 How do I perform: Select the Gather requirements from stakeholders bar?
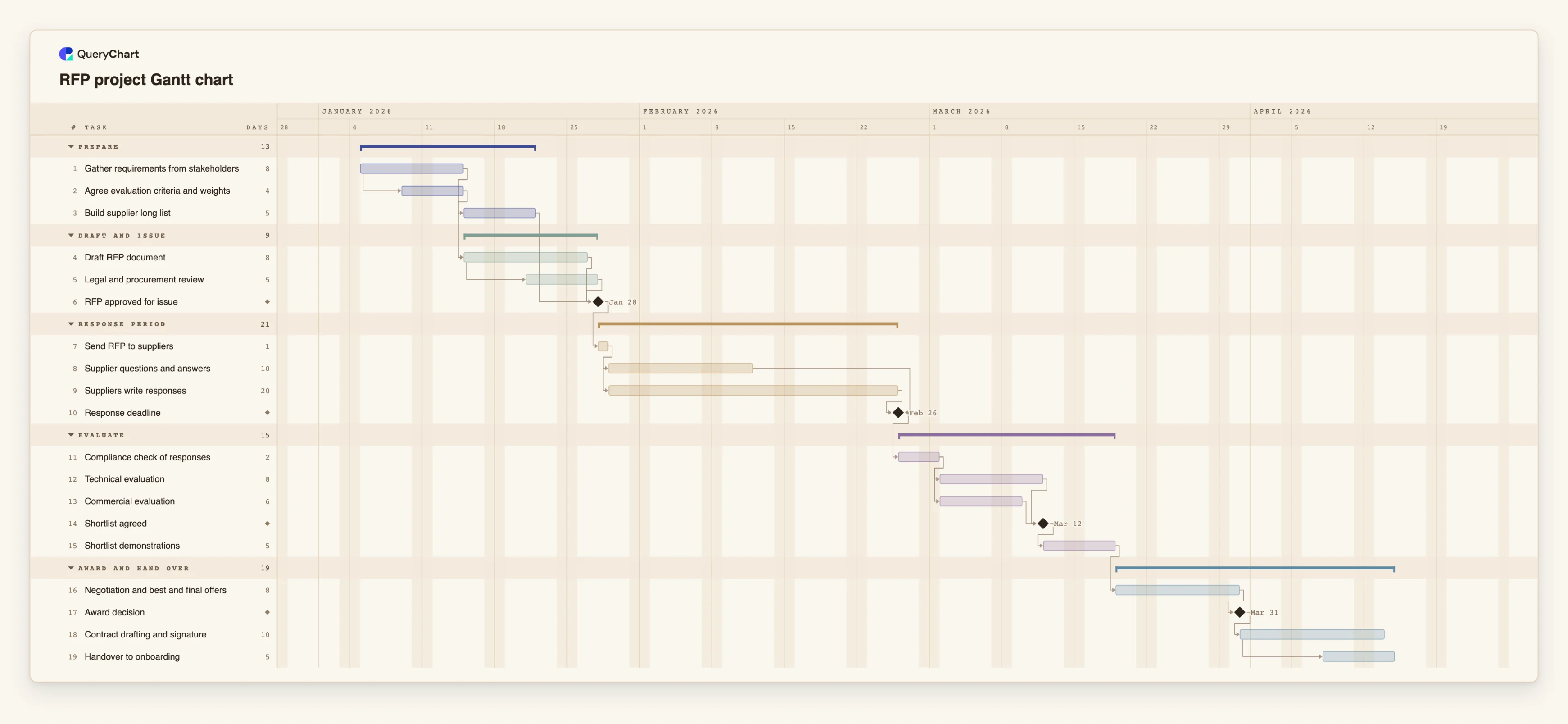[x=412, y=168]
